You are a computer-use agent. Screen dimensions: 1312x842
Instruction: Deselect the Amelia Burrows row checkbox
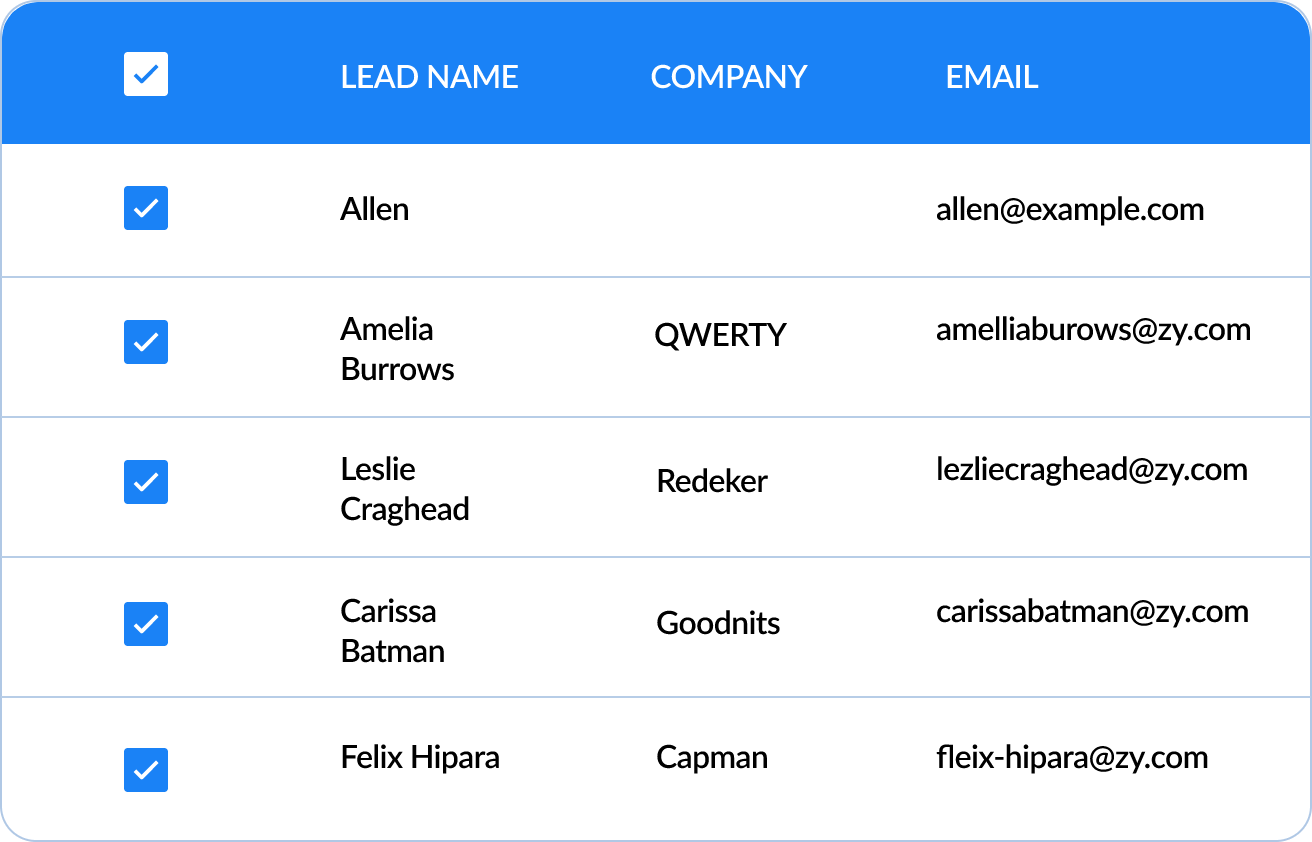146,342
